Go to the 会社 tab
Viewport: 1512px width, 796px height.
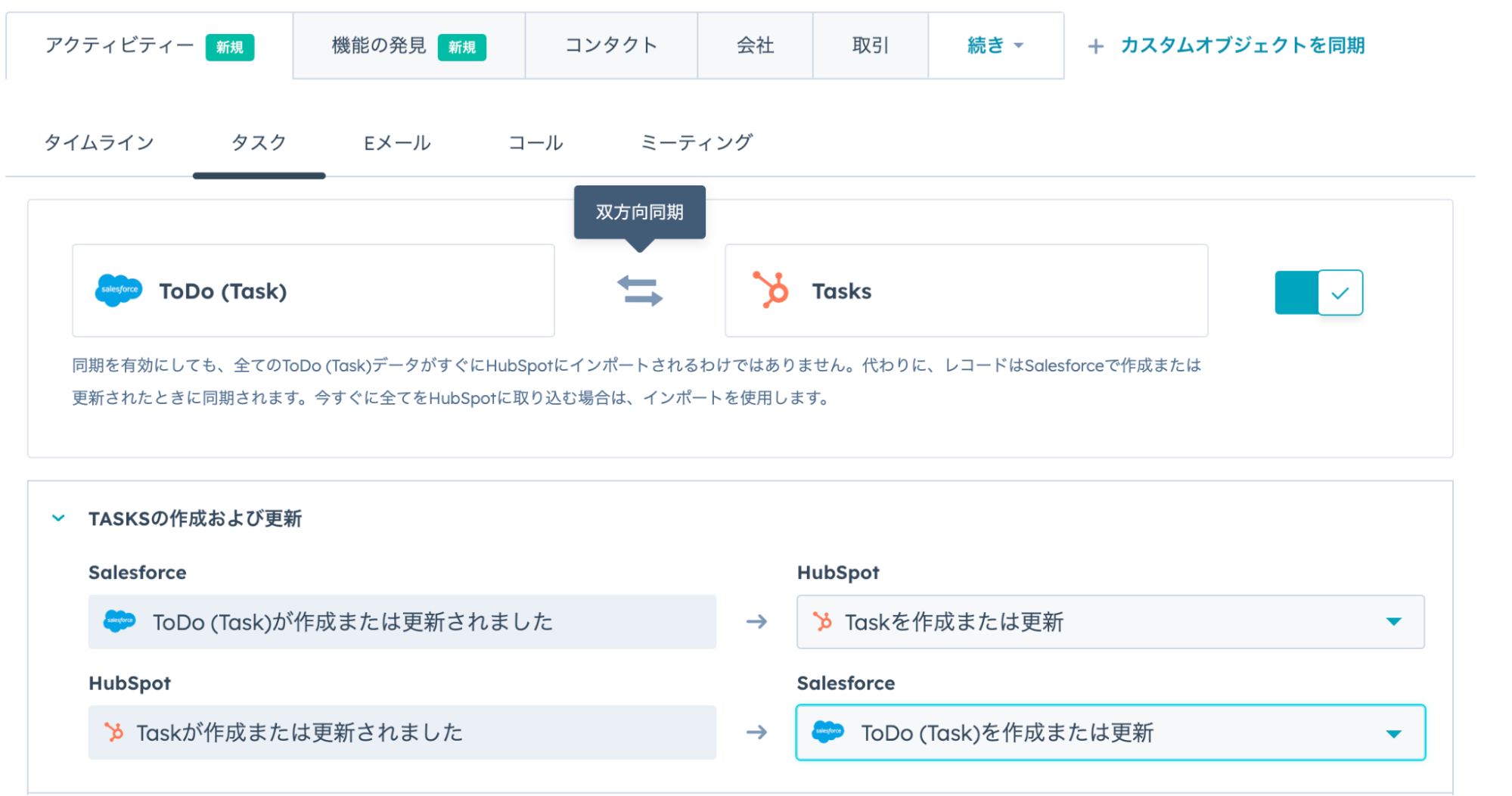point(755,45)
